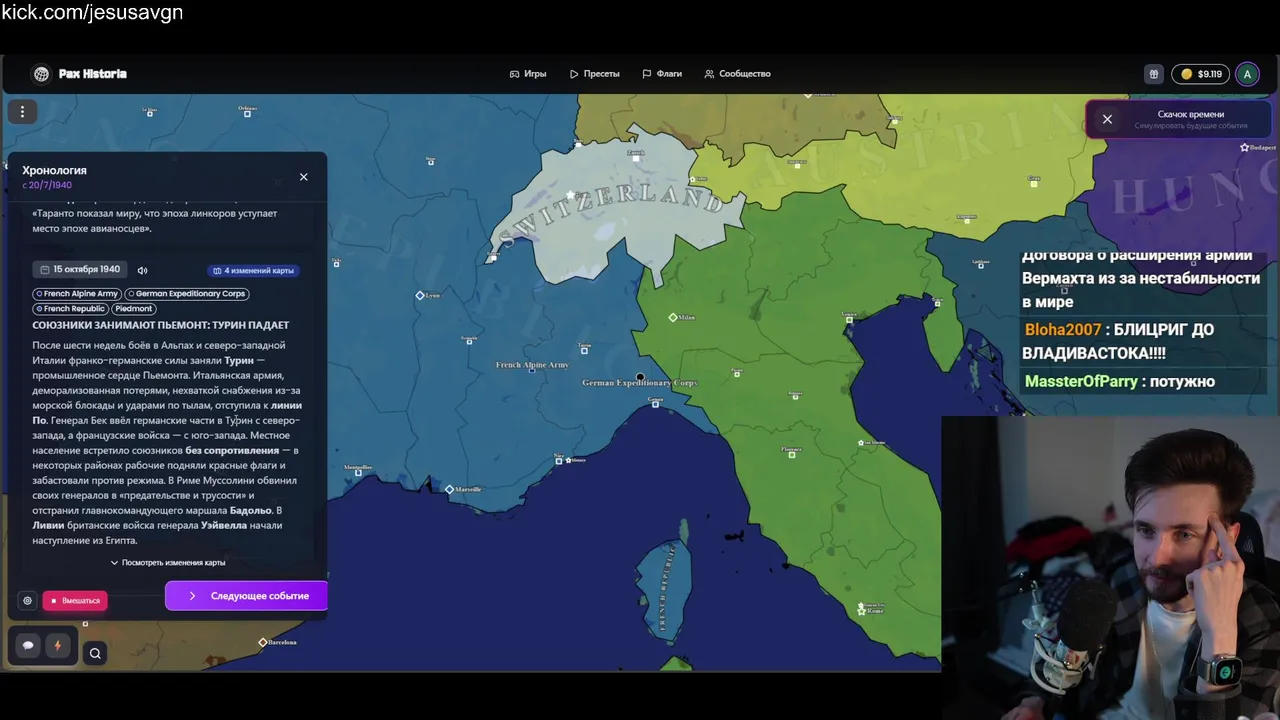The height and width of the screenshot is (720, 1280).
Task: Open the magnifier search icon
Action: pos(95,653)
